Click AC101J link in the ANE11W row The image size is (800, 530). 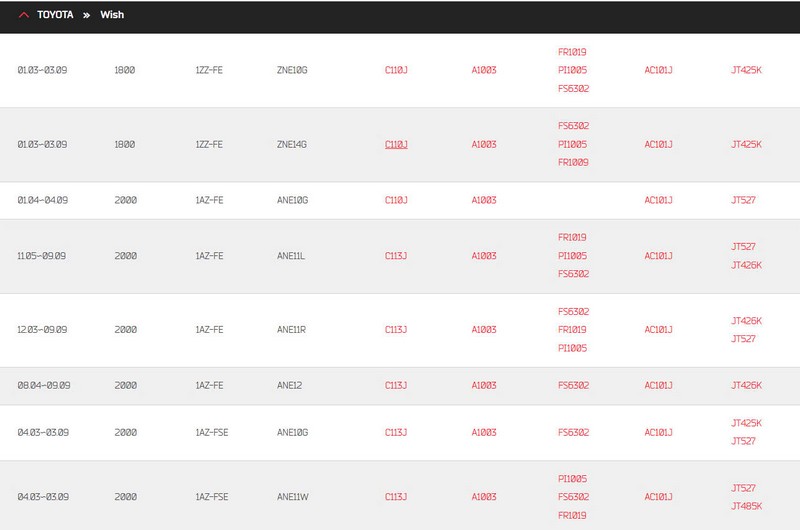point(658,497)
